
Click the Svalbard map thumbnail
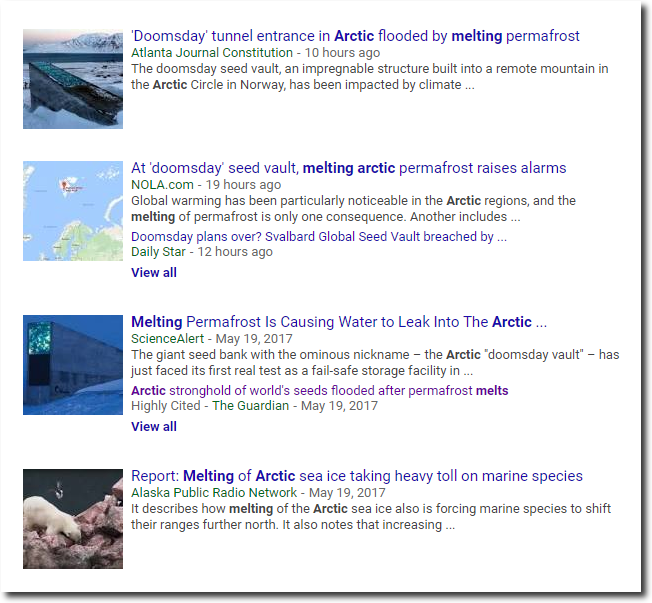coord(73,211)
